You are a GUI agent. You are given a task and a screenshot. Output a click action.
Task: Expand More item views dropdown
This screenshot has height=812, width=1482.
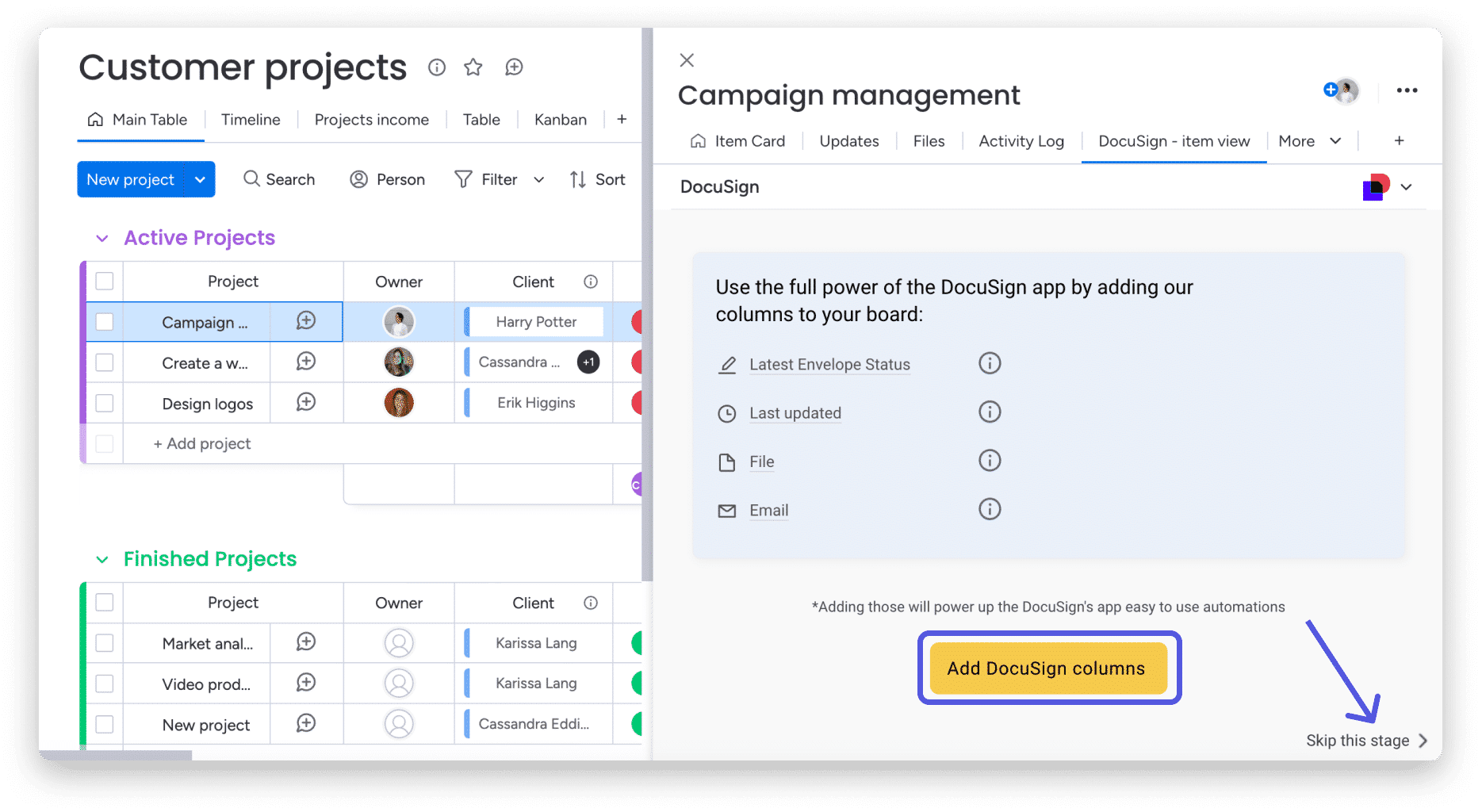point(1335,140)
